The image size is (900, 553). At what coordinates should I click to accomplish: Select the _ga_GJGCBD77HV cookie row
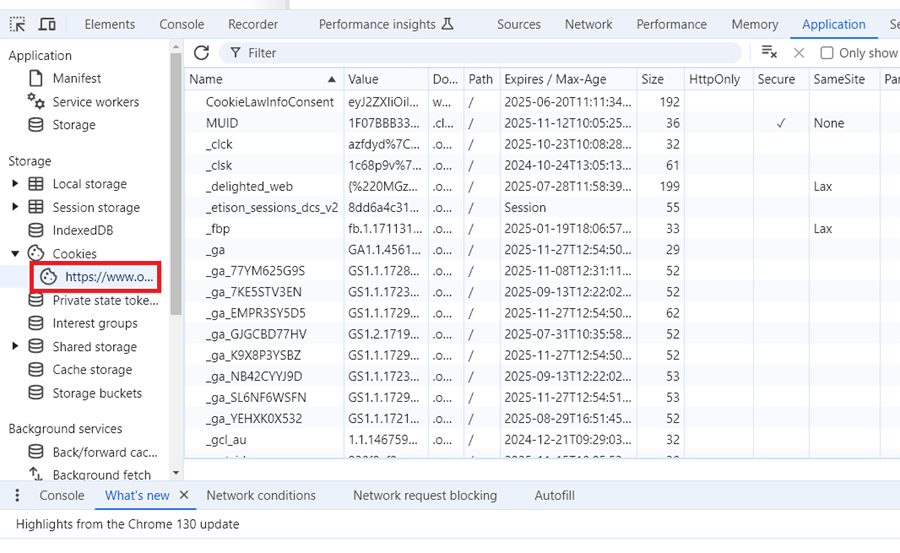tap(542, 334)
